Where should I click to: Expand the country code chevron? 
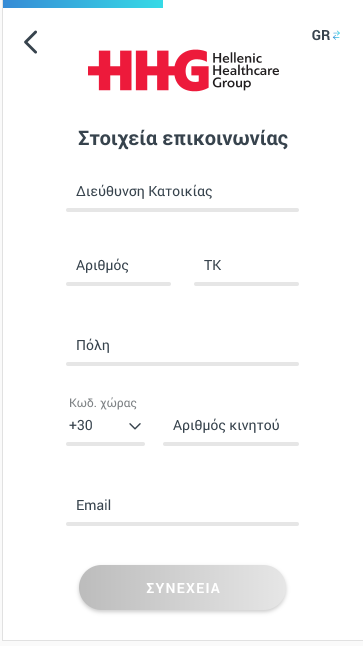point(135,426)
